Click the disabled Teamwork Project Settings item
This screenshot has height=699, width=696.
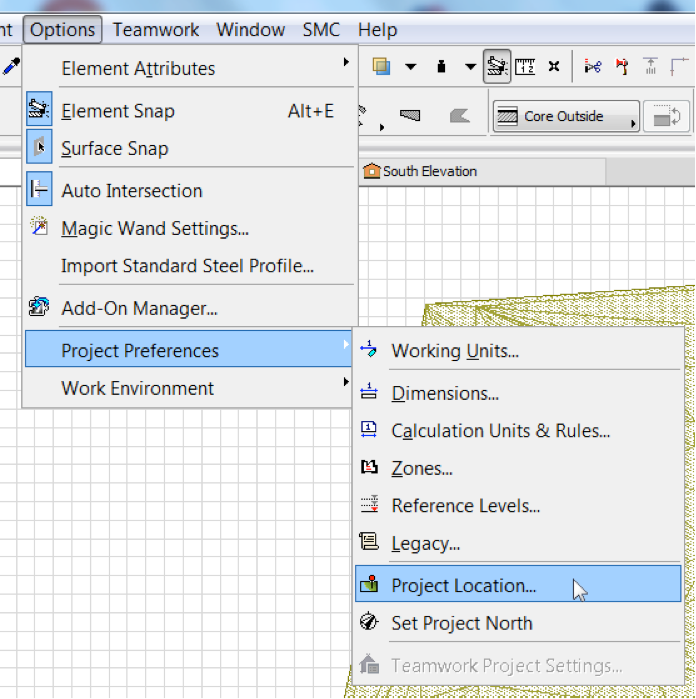(x=518, y=665)
